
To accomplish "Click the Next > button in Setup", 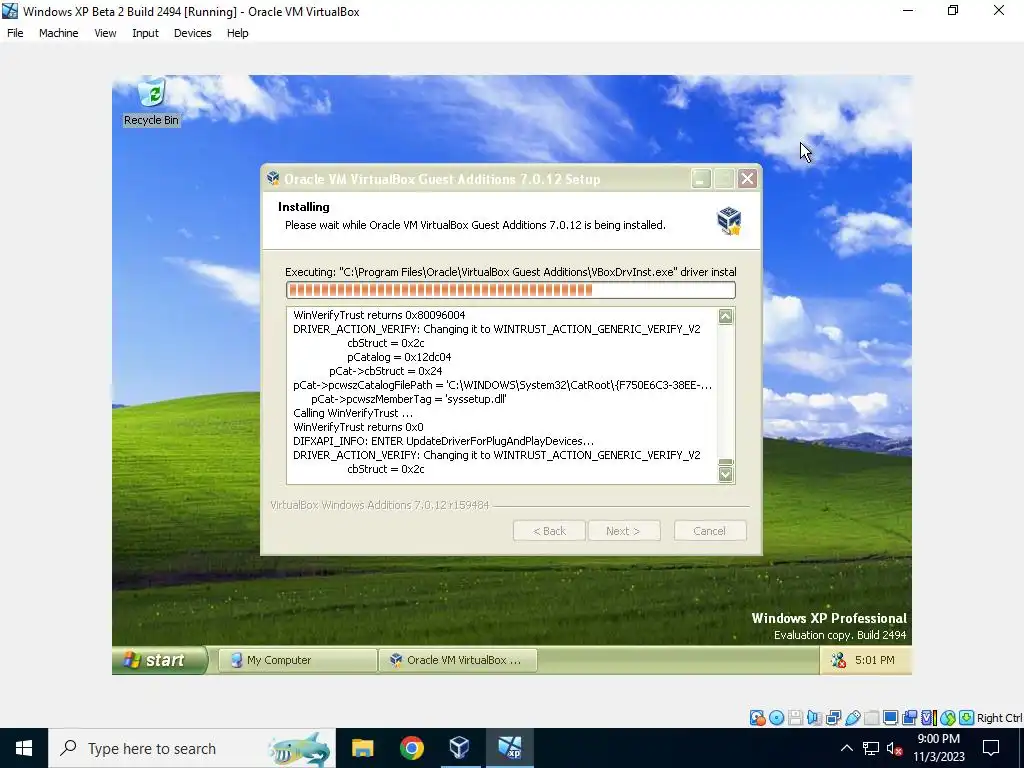I will [624, 531].
